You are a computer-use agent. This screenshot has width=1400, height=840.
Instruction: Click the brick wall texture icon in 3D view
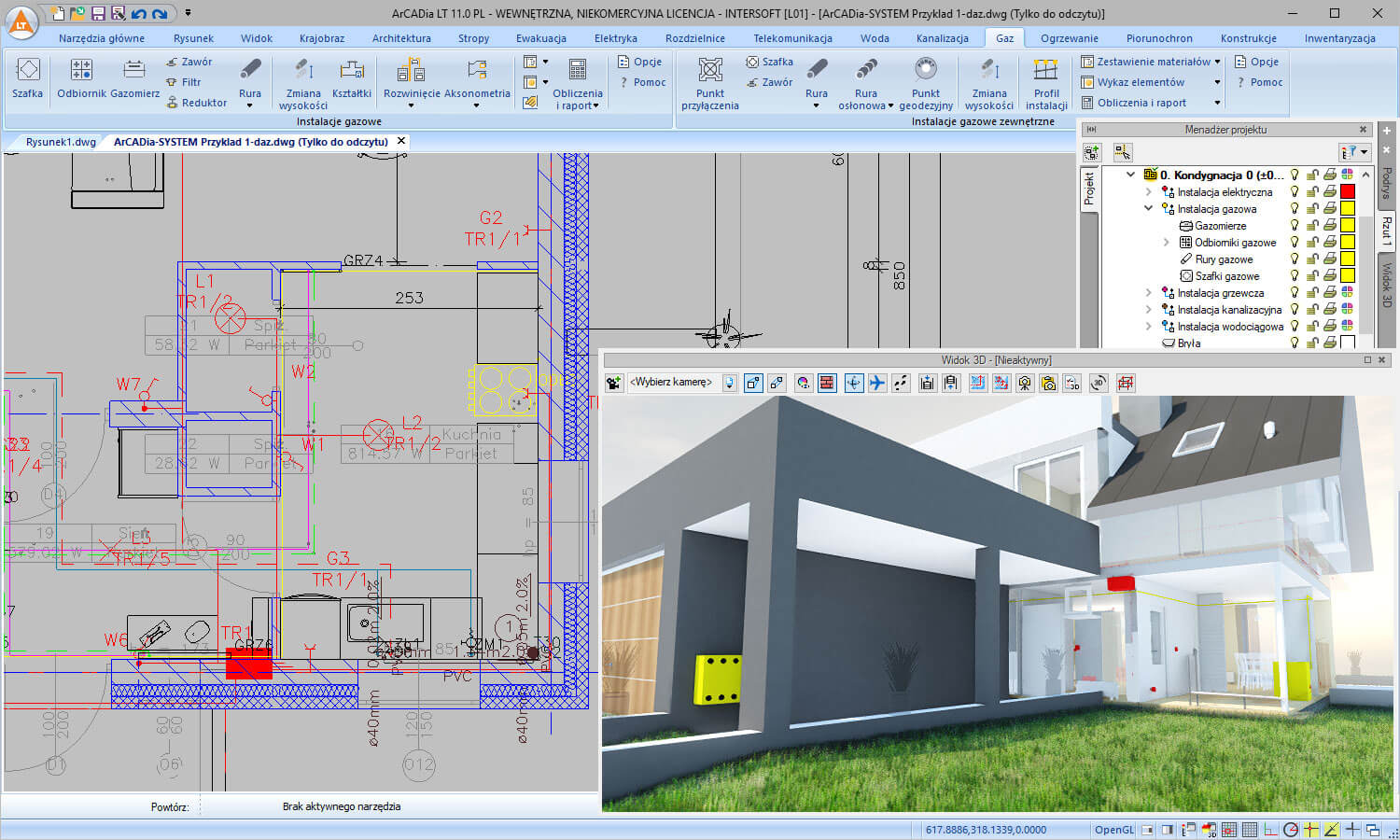827,383
